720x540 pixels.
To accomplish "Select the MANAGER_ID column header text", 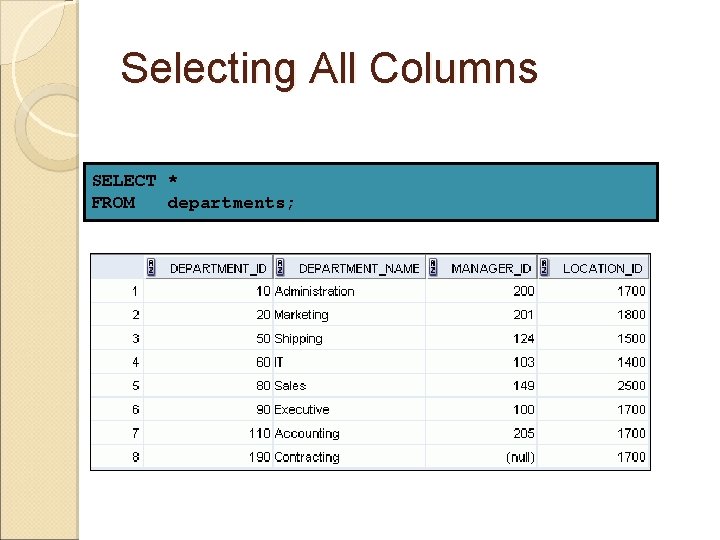I will (491, 269).
